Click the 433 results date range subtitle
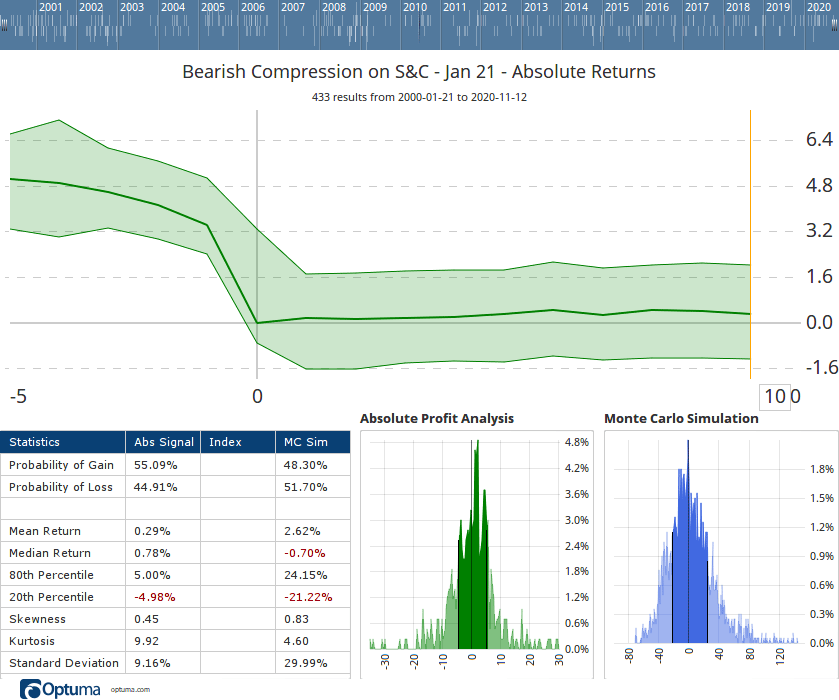The image size is (839, 700). [419, 98]
